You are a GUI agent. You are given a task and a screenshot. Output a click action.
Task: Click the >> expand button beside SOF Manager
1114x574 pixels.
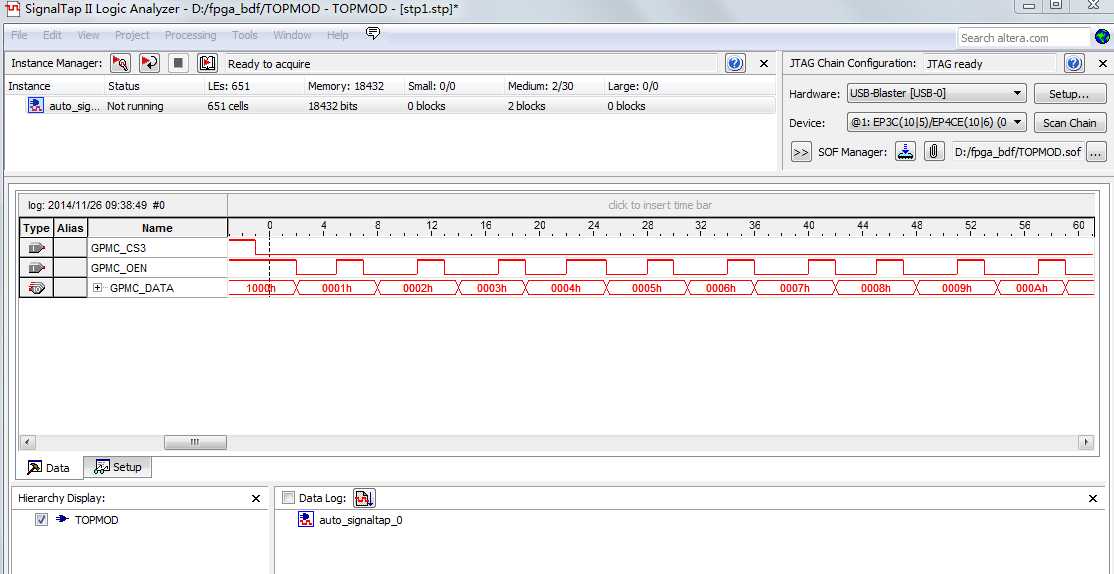coord(801,152)
